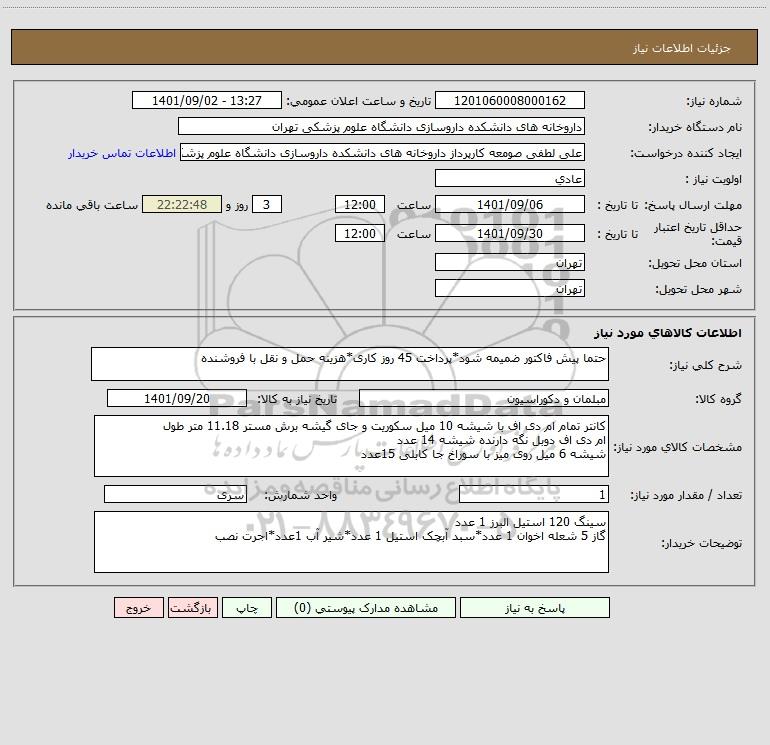
Task: Click the response deadline time field 12:00
Action: (359, 204)
